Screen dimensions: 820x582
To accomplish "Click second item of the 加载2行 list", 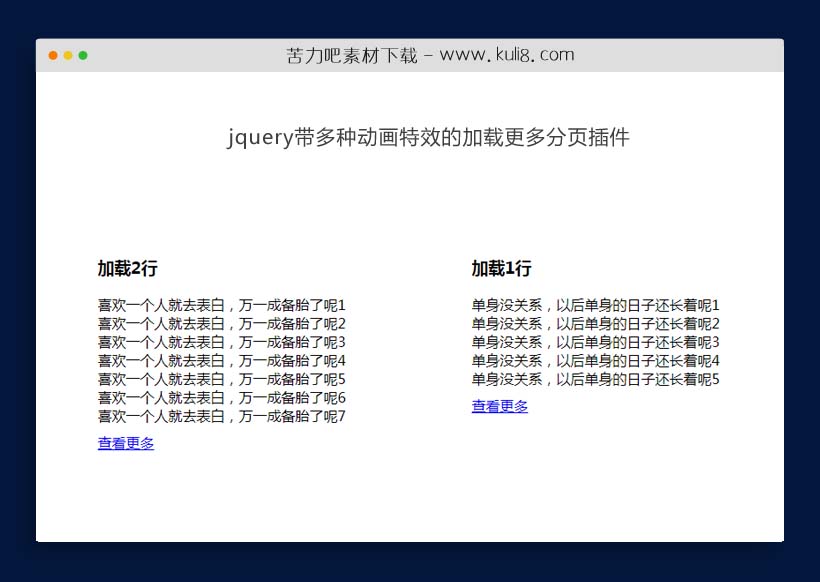I will [220, 323].
